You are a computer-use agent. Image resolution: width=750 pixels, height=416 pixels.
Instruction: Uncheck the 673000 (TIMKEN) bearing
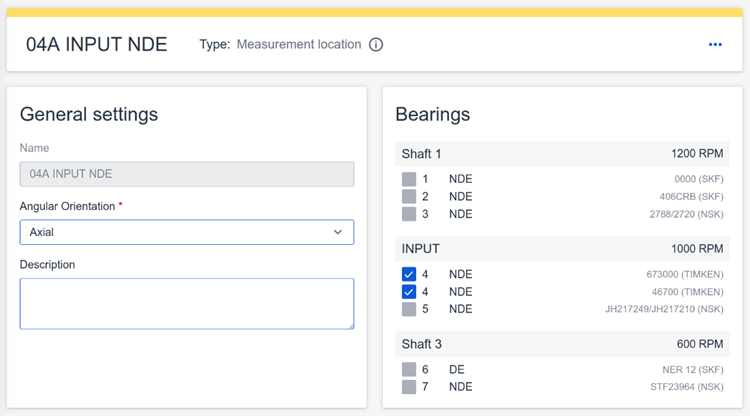tap(409, 274)
